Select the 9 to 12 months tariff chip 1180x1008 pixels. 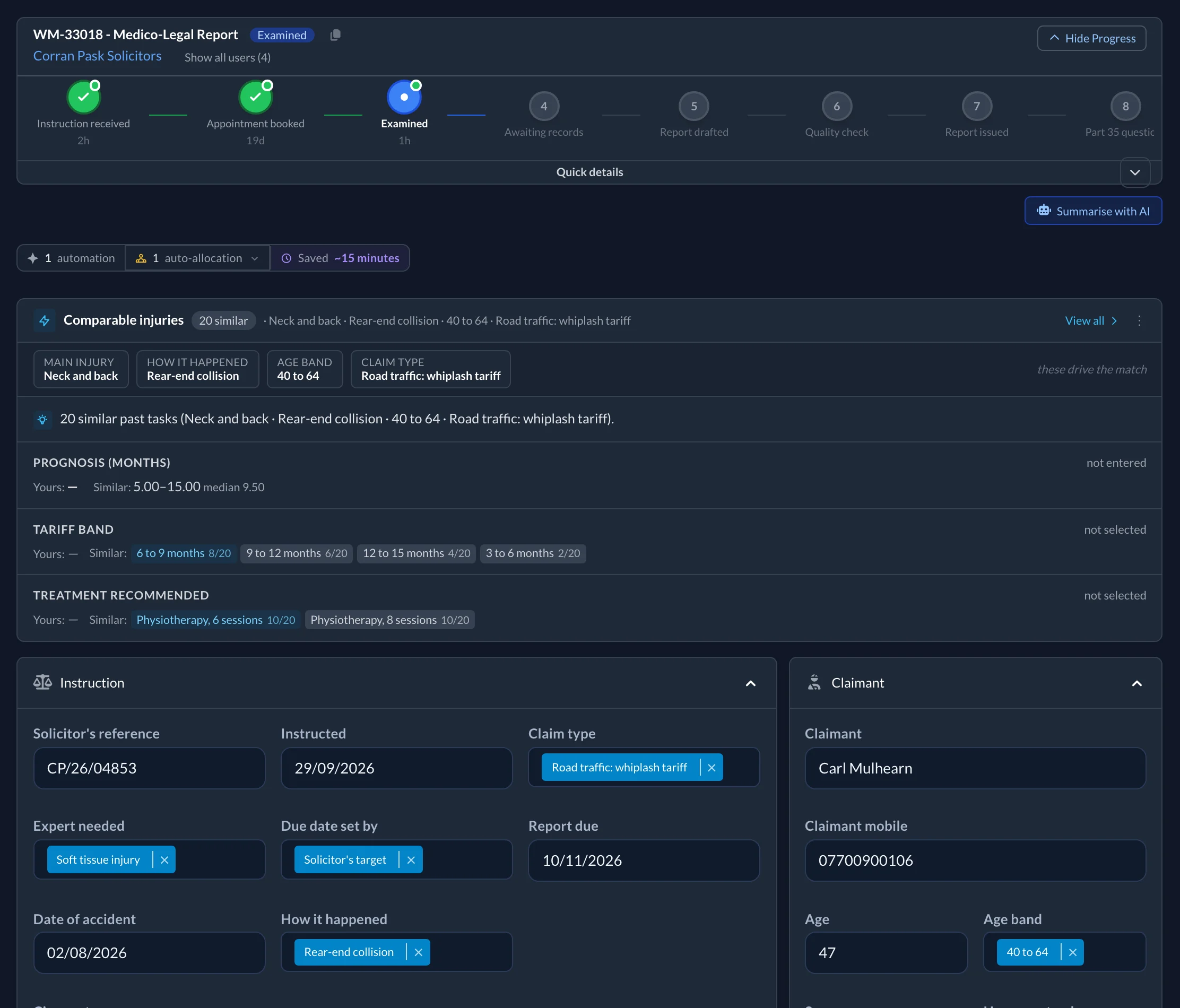point(297,553)
